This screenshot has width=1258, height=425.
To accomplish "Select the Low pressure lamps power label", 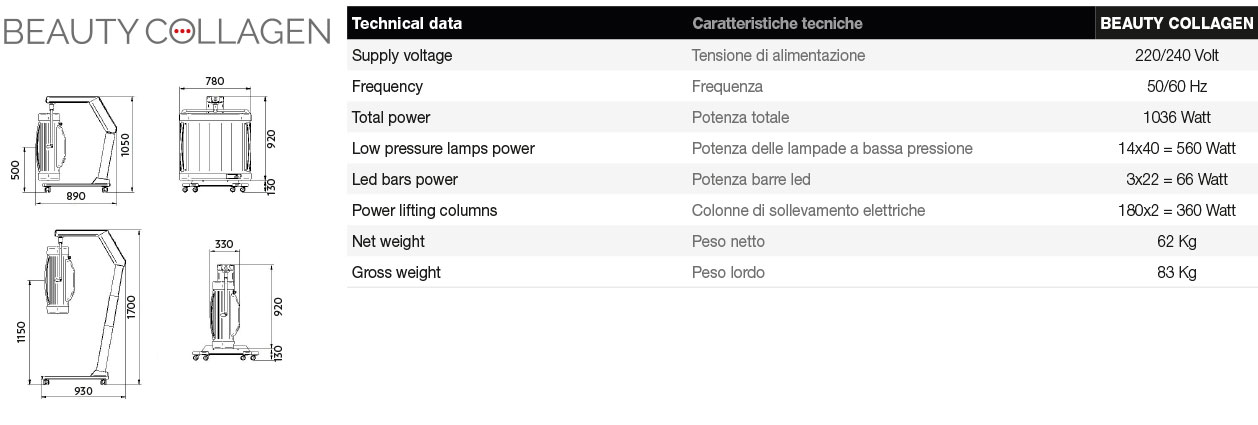I will point(443,149).
